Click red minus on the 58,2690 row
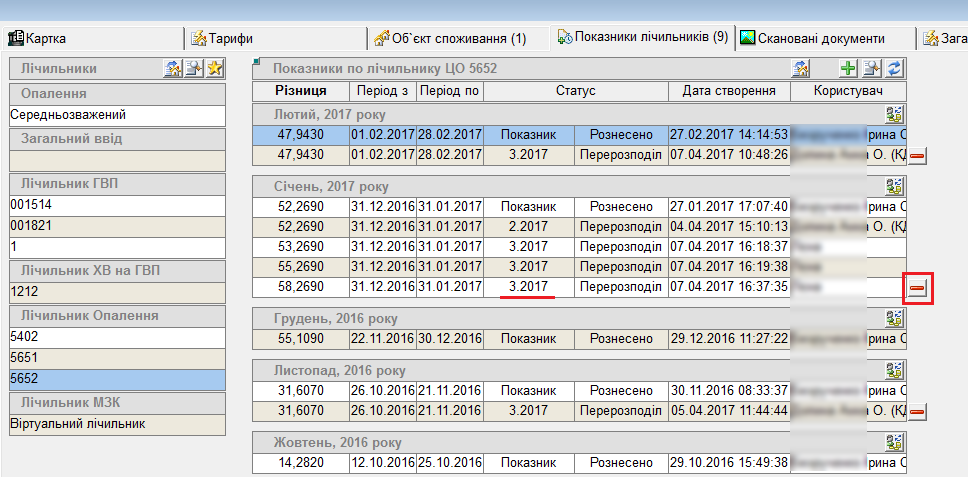 pyautogui.click(x=917, y=288)
